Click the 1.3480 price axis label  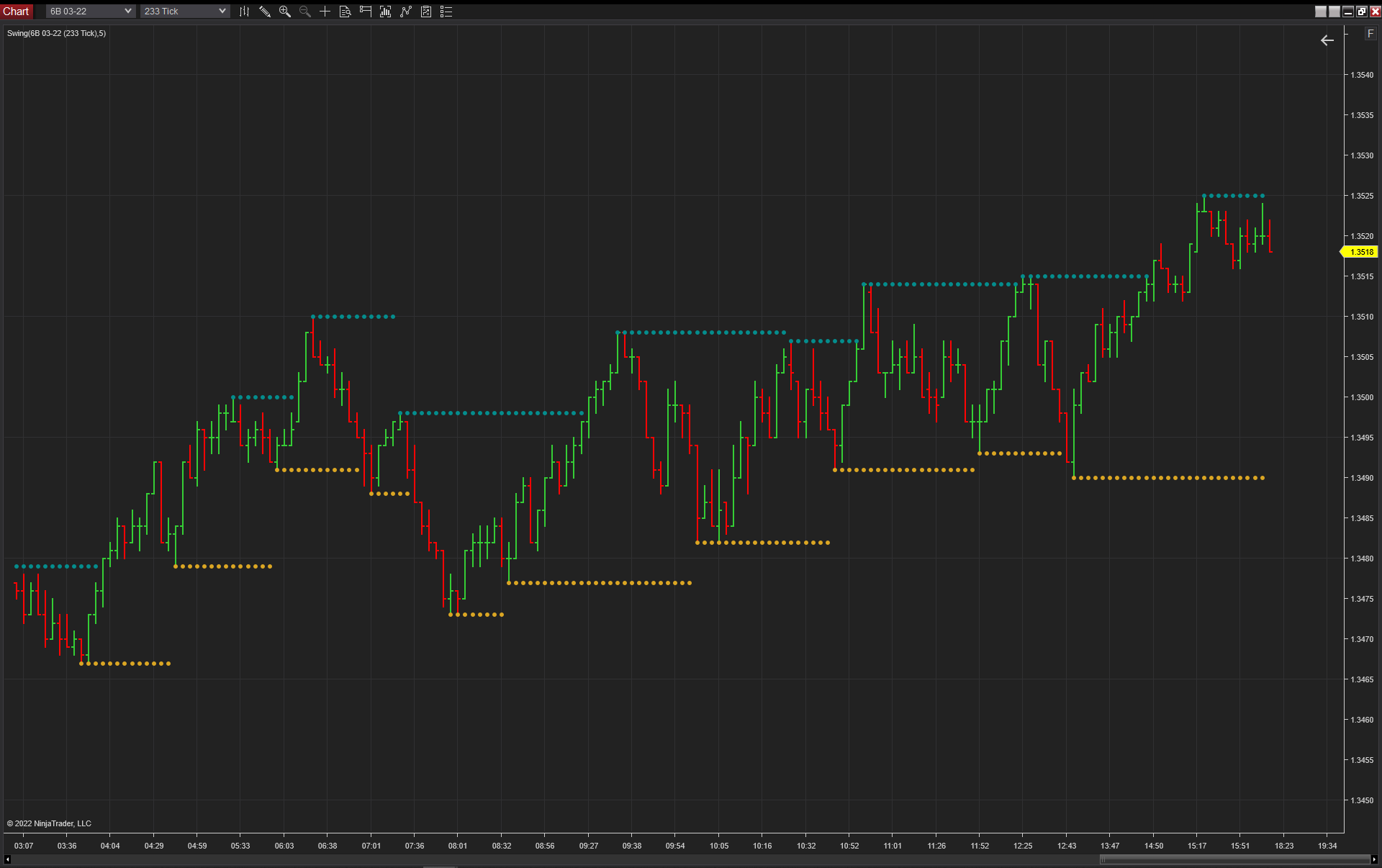pyautogui.click(x=1362, y=559)
